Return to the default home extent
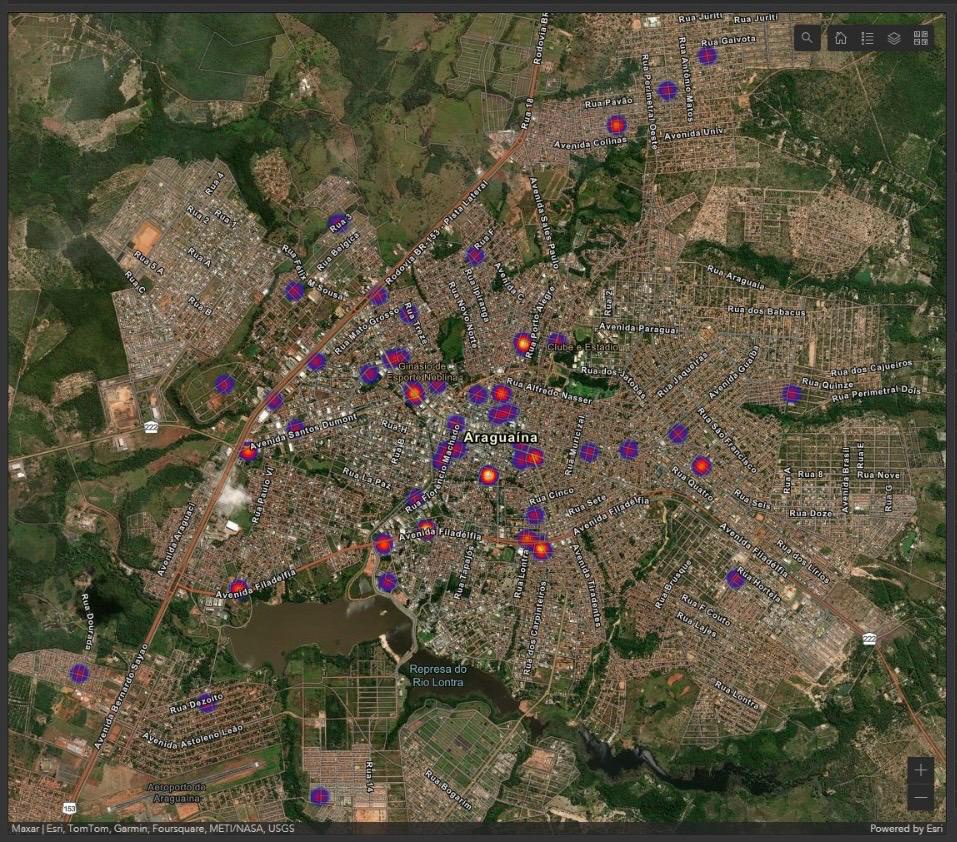 pyautogui.click(x=840, y=38)
